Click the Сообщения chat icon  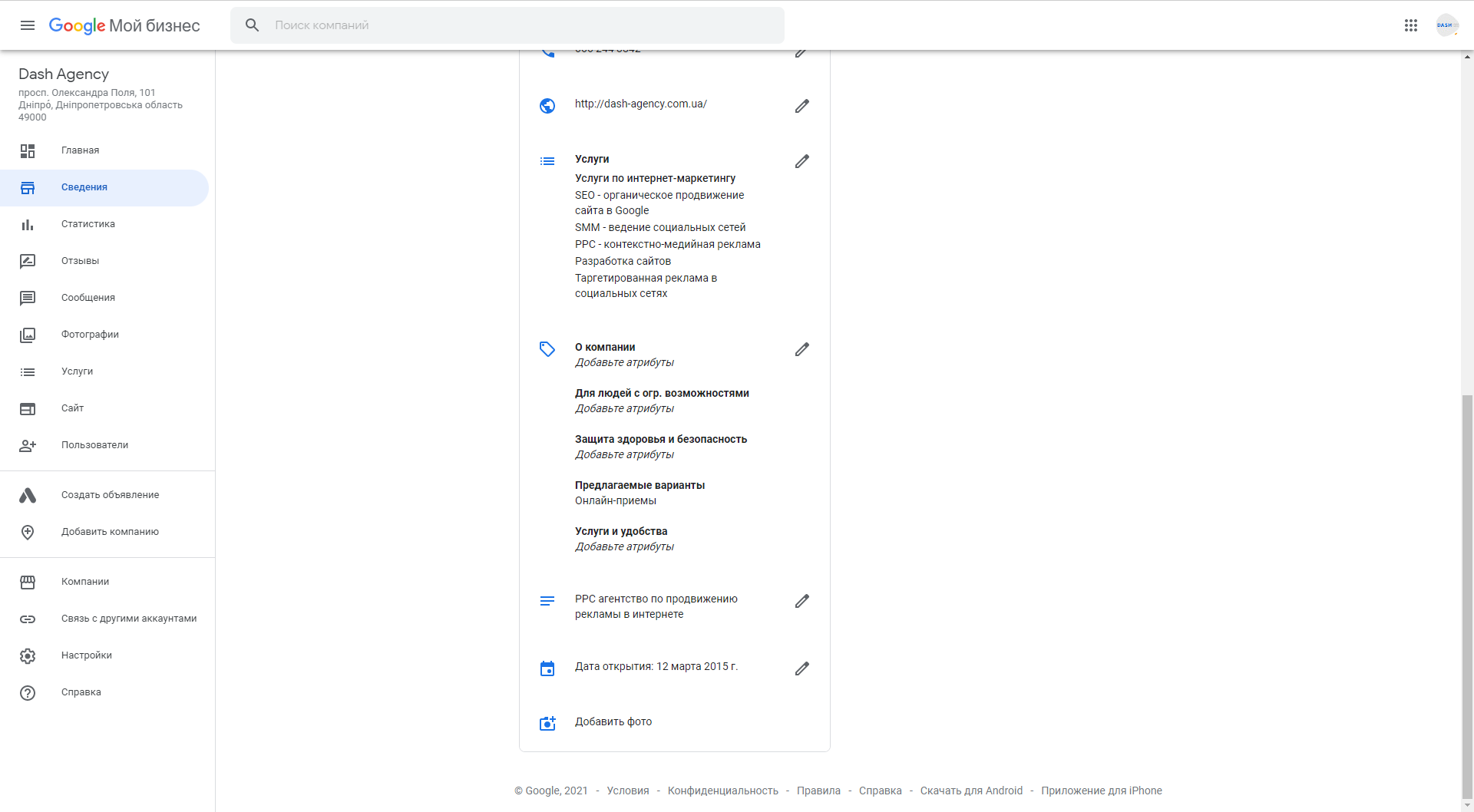[28, 298]
